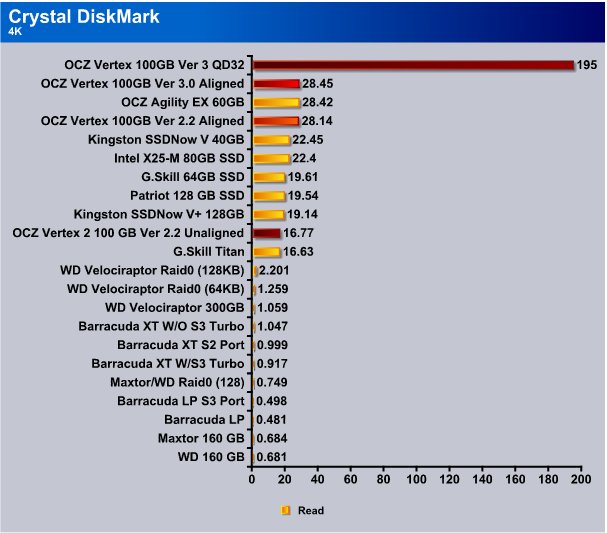
Task: Select the Intel X25-M 80GB SSD label
Action: point(179,158)
